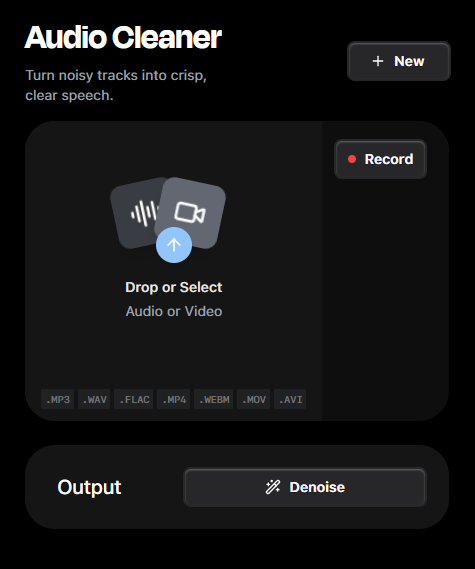Click the red record dot icon
This screenshot has width=475, height=569.
pos(352,159)
